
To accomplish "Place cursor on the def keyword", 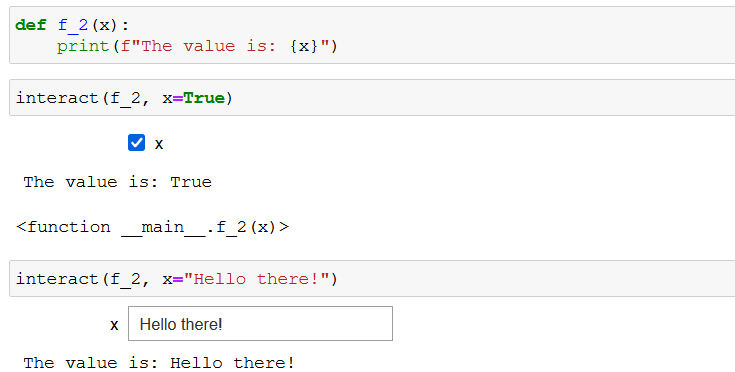I will click(31, 25).
